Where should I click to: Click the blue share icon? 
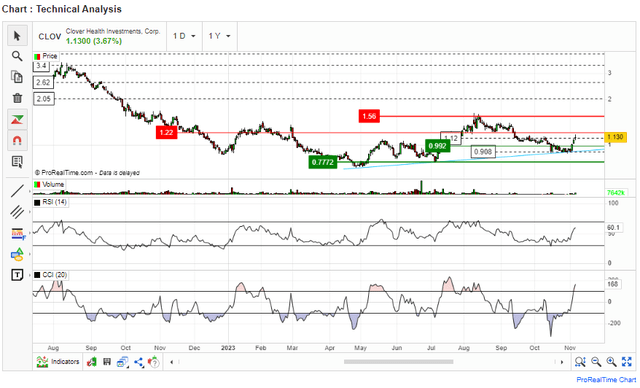(139, 362)
